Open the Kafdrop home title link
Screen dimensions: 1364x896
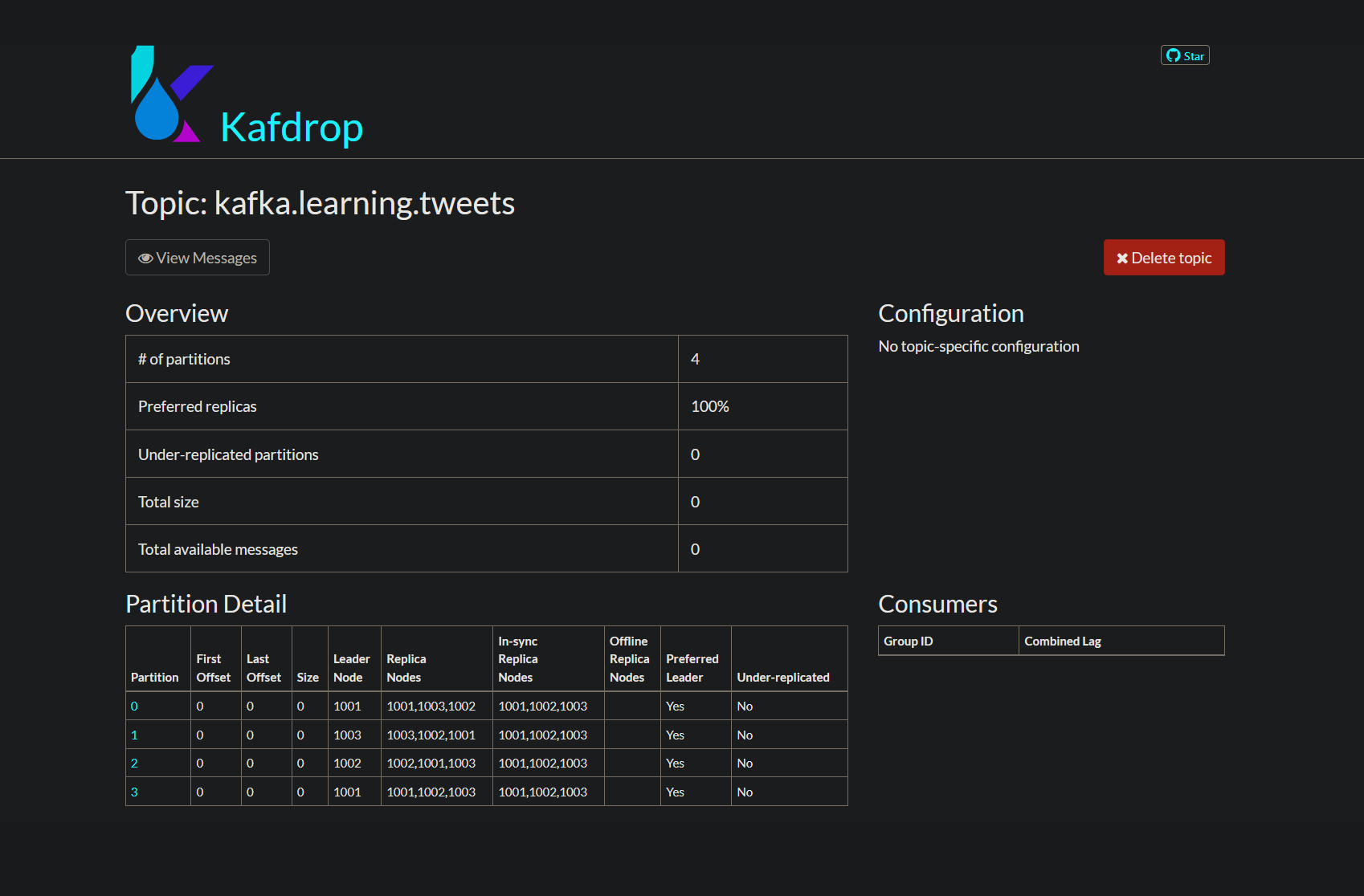pos(292,127)
